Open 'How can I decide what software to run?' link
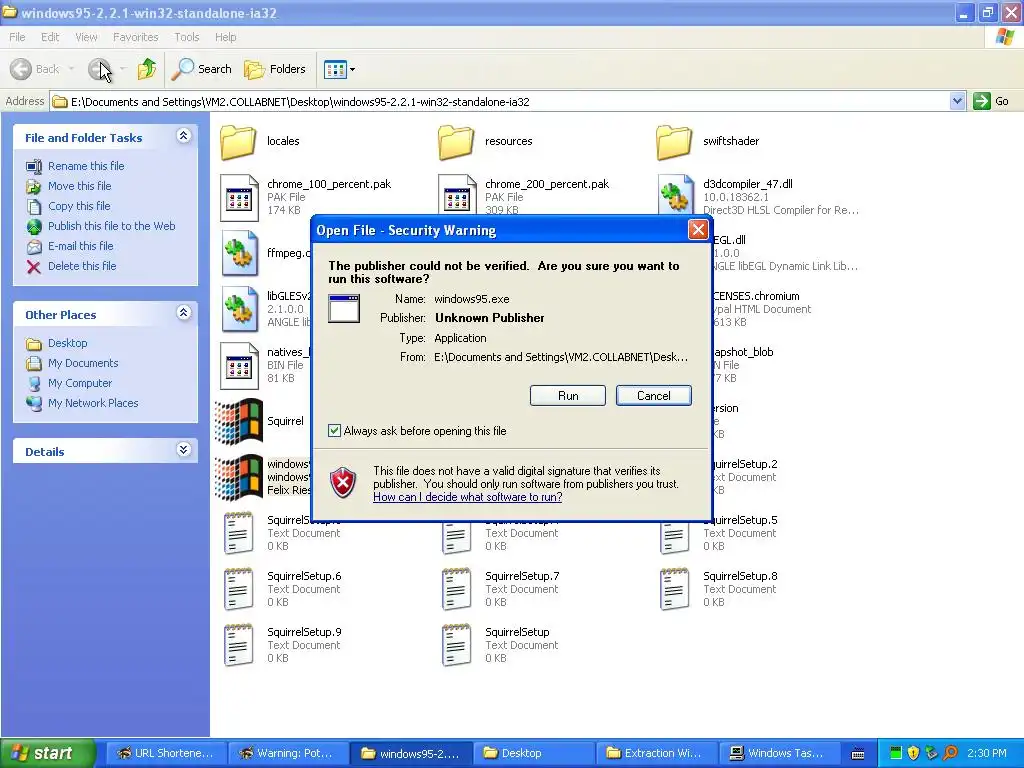The image size is (1024, 768). (468, 497)
